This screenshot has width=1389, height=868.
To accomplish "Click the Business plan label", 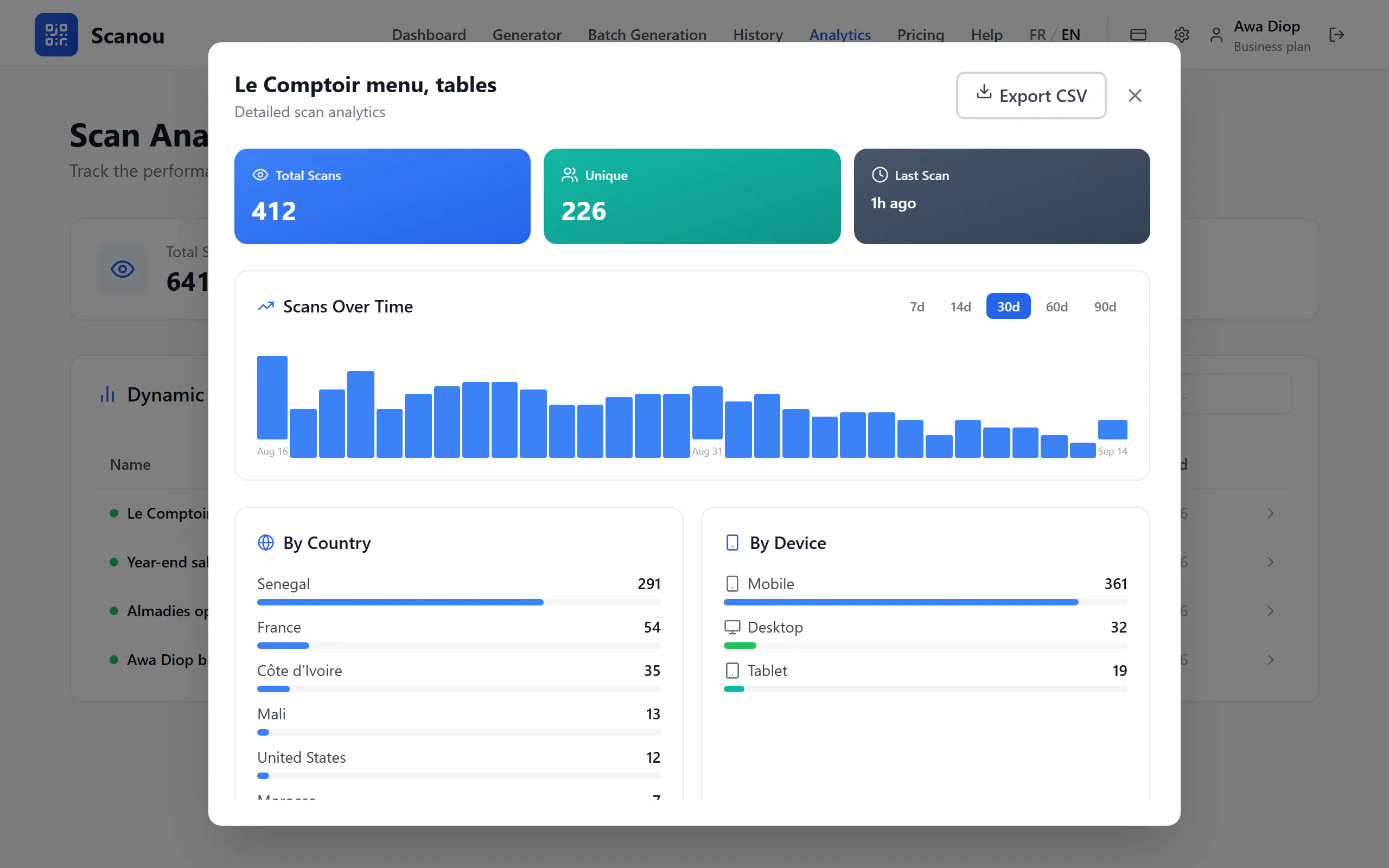I will [1272, 47].
